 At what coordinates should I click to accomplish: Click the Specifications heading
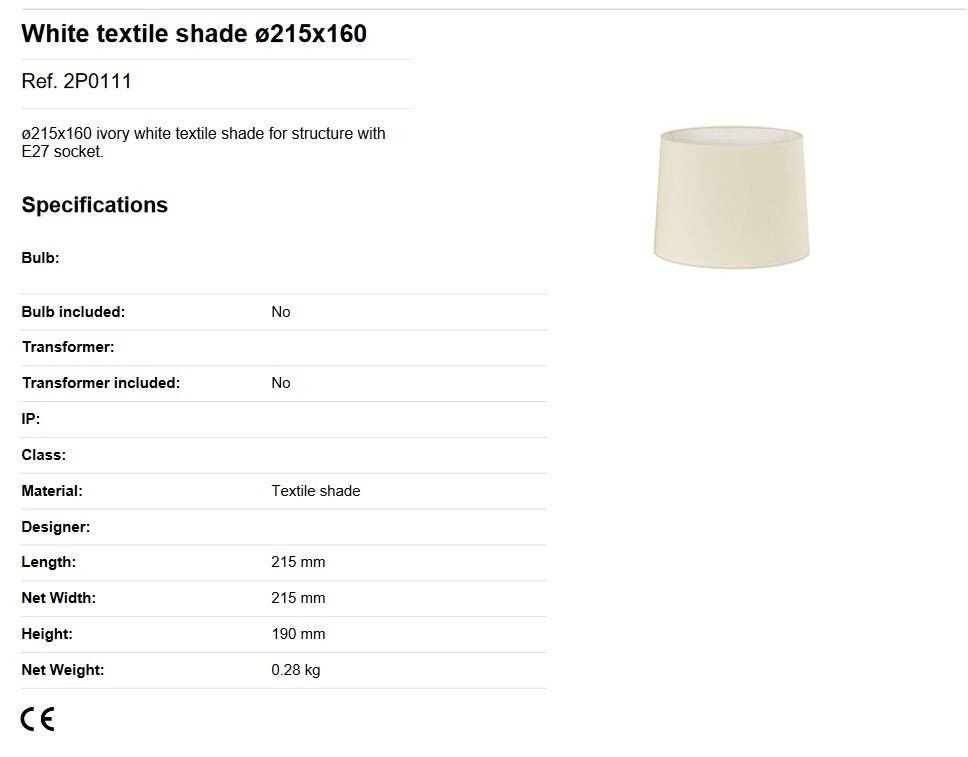pyautogui.click(x=94, y=204)
